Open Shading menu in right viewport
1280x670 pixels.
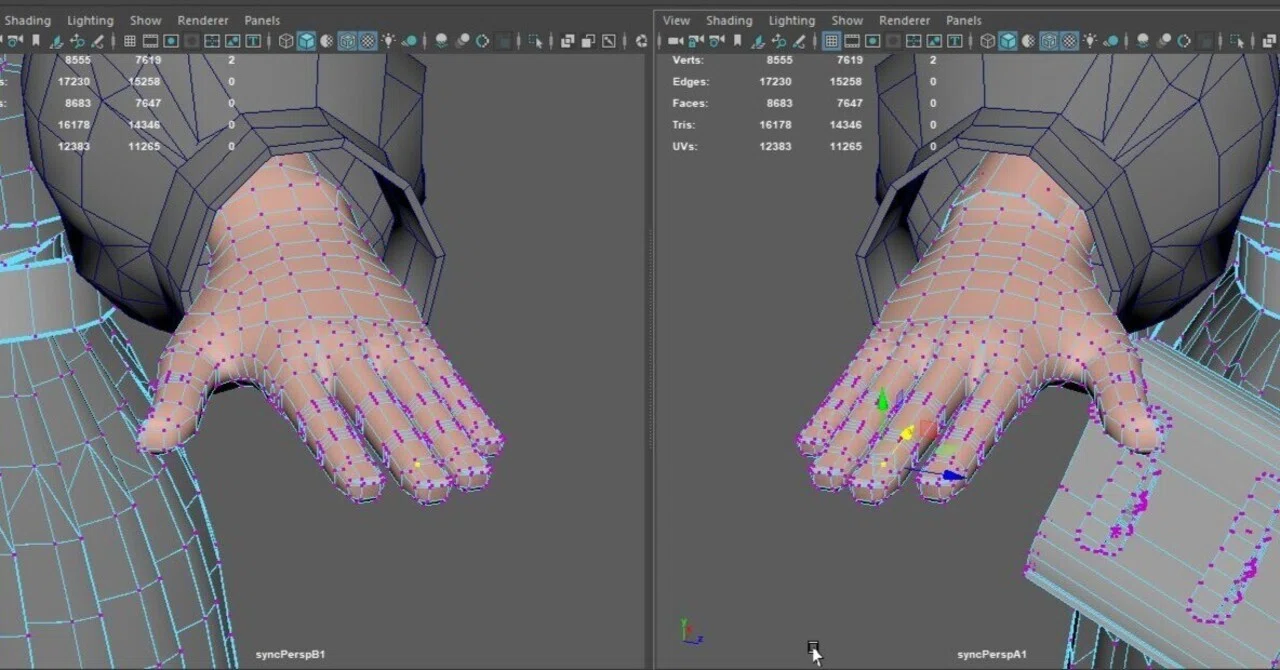pos(729,20)
